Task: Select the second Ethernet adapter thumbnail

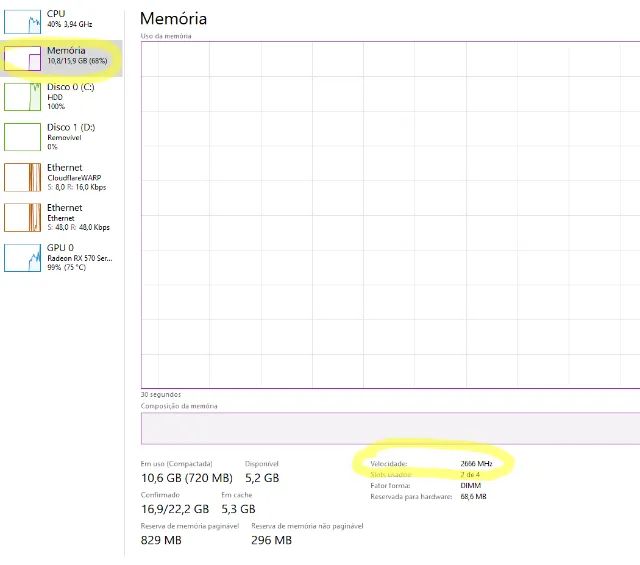Action: point(22,217)
